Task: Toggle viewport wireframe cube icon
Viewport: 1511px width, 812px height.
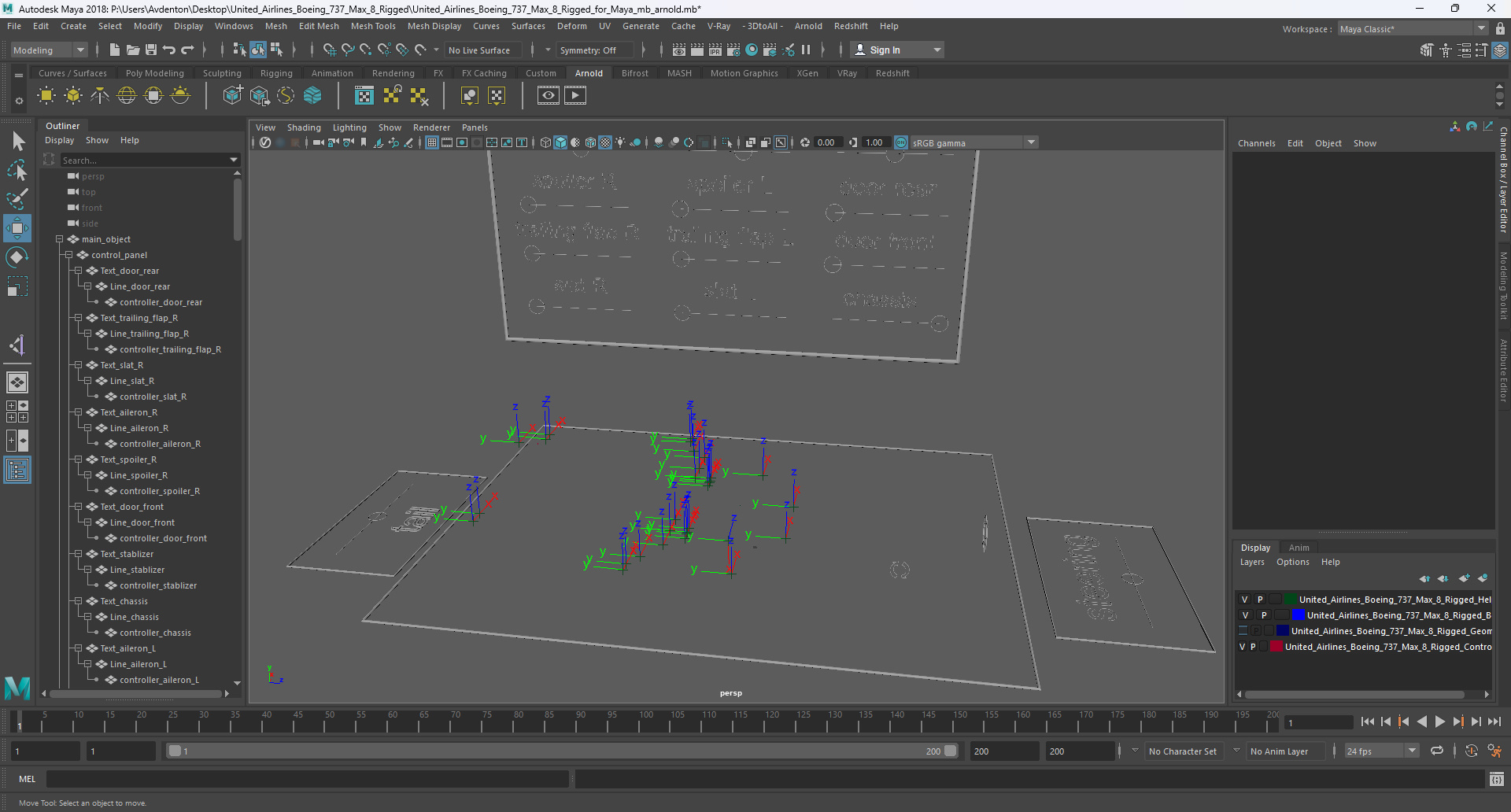Action: (545, 142)
